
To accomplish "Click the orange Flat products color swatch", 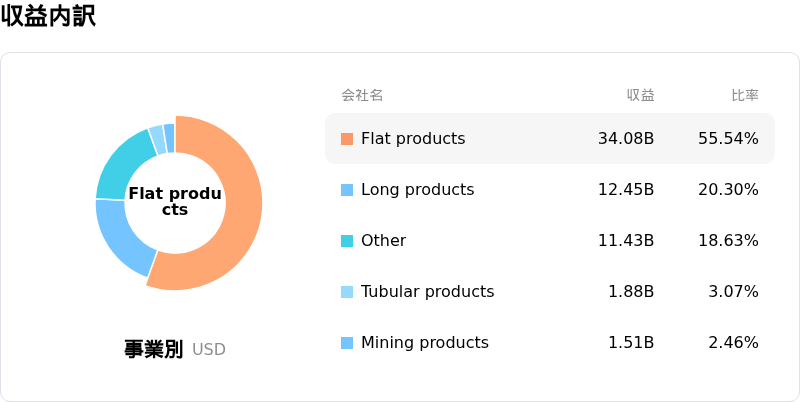I will click(347, 139).
